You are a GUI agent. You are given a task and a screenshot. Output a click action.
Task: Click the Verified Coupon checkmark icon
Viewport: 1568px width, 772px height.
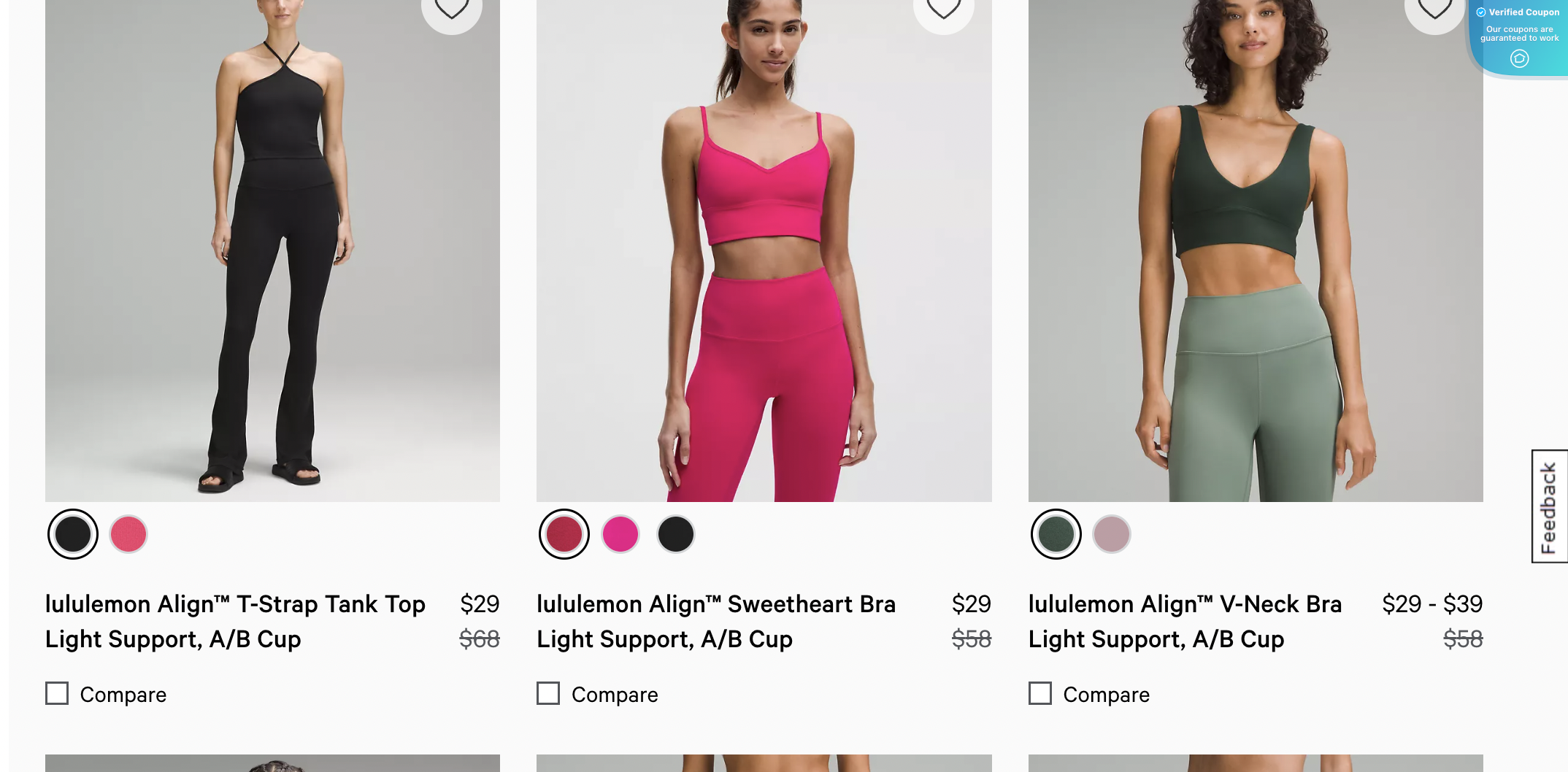1481,12
